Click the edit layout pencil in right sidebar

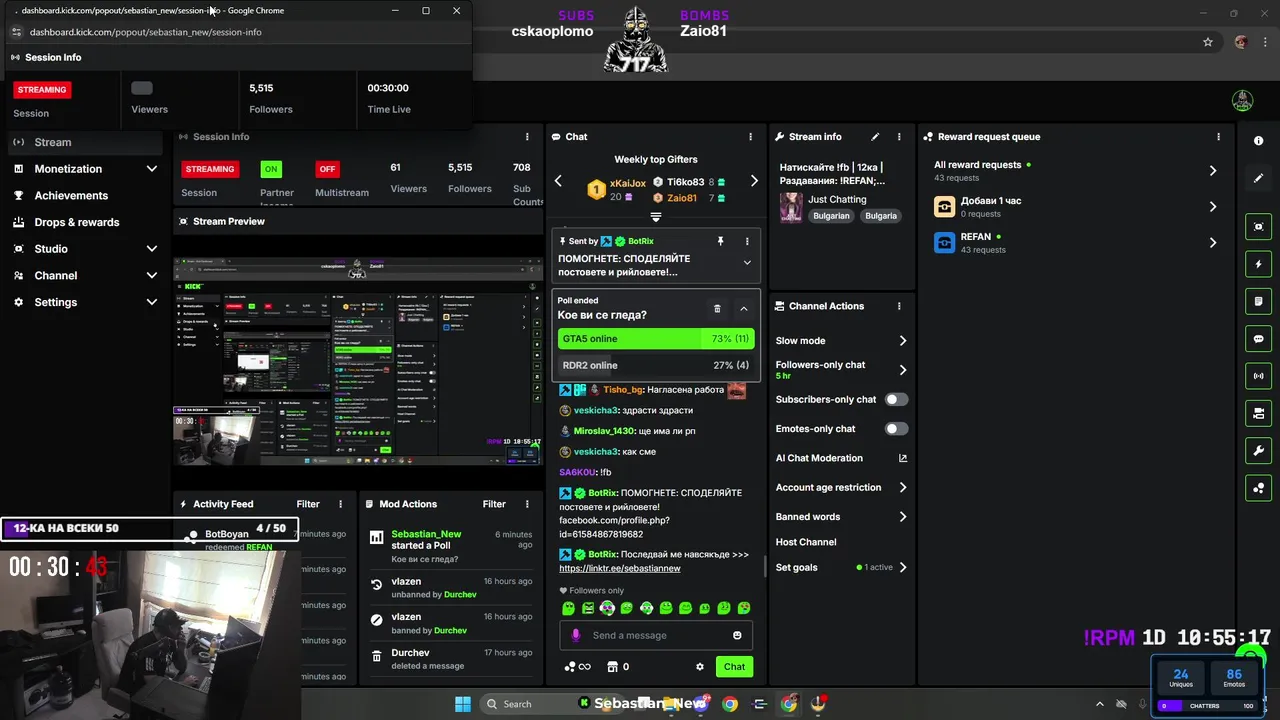click(x=1259, y=178)
